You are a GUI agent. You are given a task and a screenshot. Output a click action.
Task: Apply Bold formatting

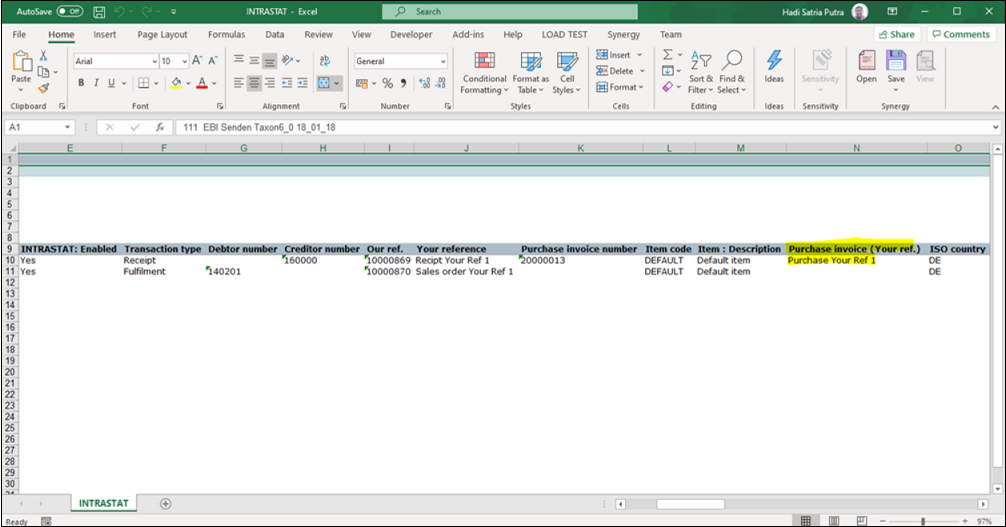coord(81,83)
